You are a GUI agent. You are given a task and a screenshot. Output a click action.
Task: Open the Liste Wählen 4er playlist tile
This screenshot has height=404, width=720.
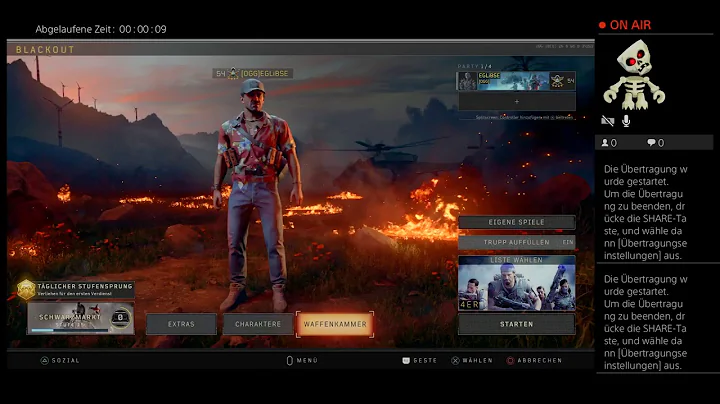tap(517, 283)
